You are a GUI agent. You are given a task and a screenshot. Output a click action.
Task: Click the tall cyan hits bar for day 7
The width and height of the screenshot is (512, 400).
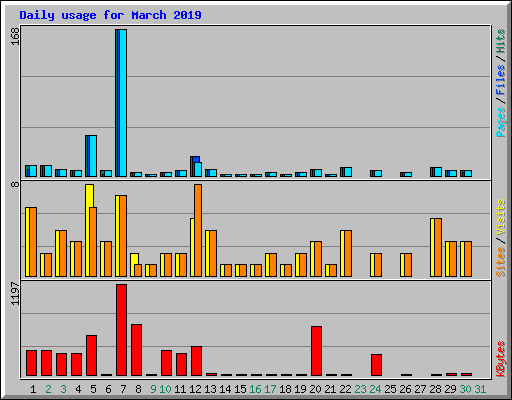point(123,103)
